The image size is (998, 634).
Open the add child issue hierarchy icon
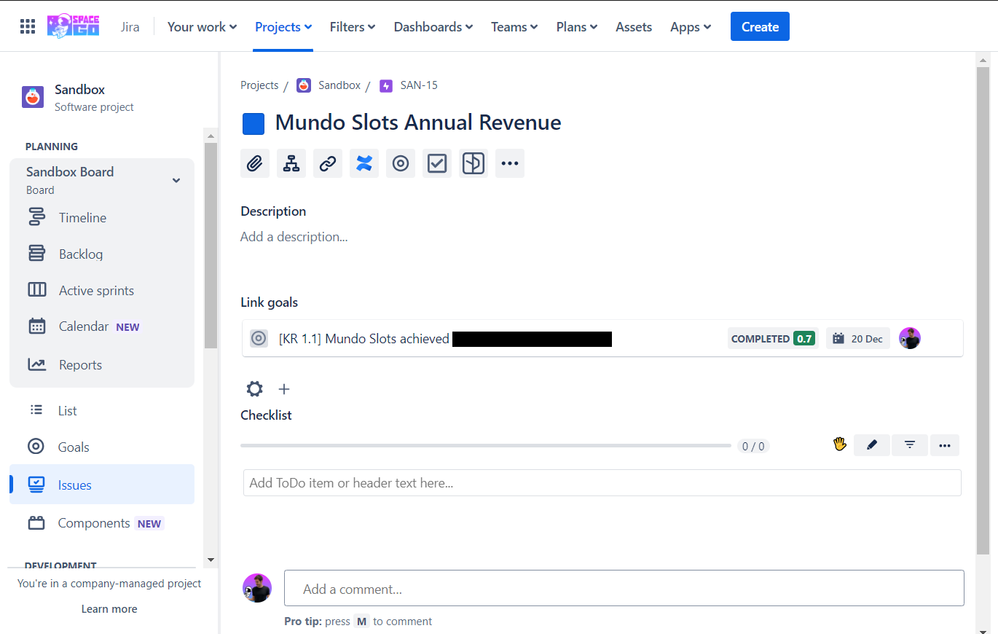[291, 163]
